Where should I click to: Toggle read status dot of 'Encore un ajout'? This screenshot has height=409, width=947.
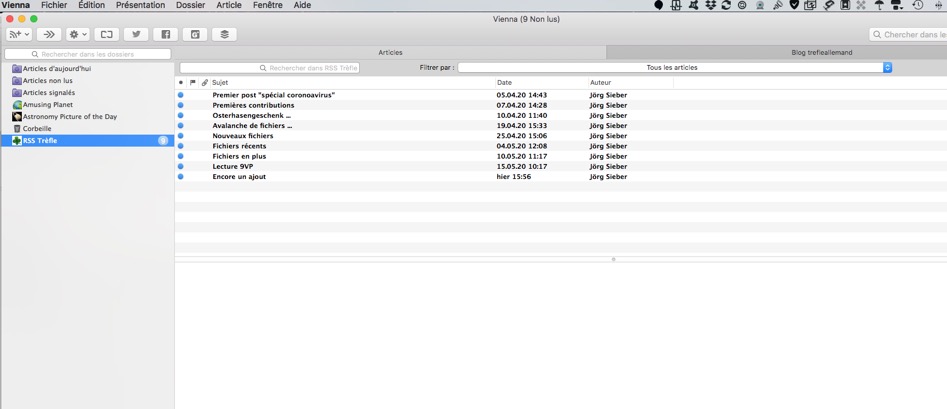point(181,177)
